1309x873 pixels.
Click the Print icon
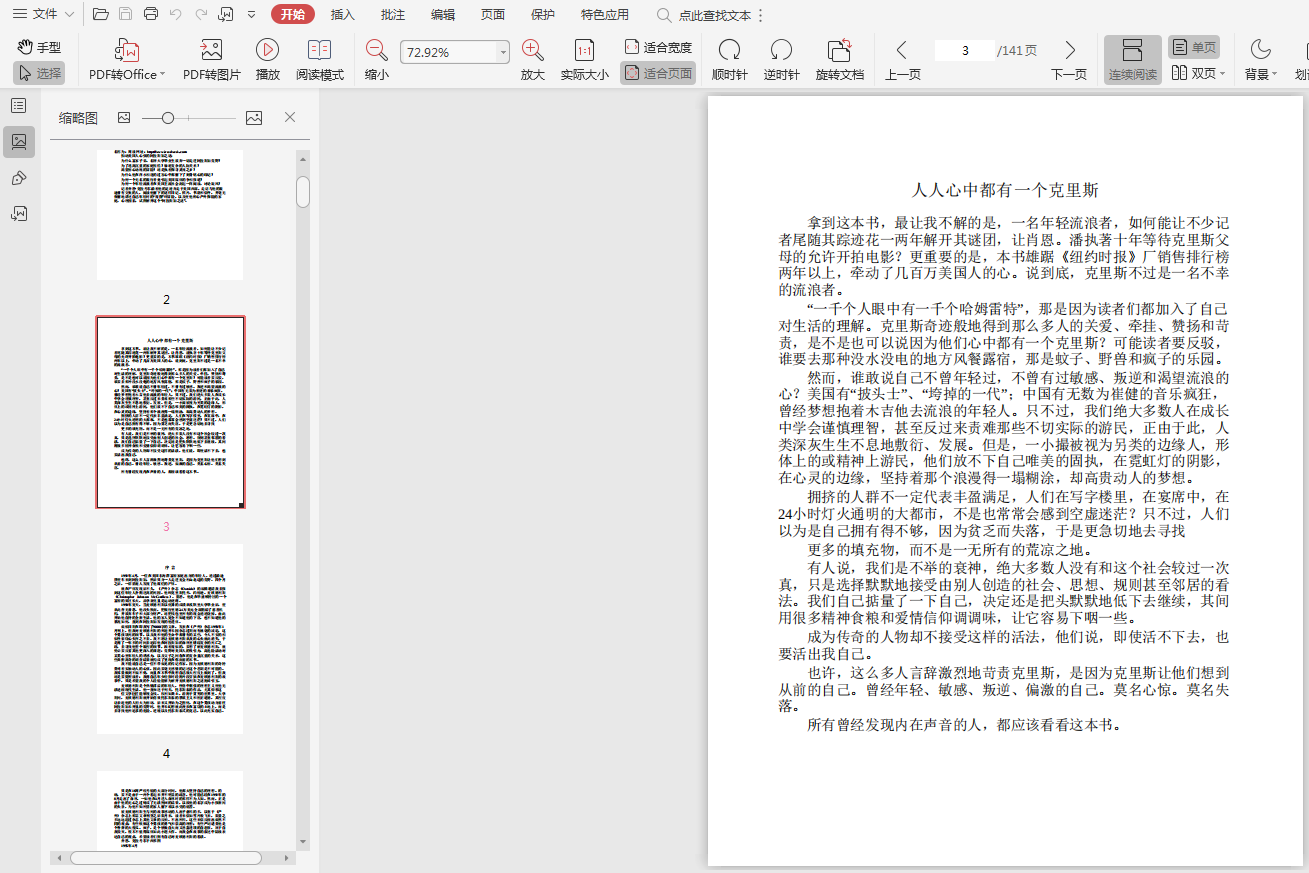[x=151, y=14]
